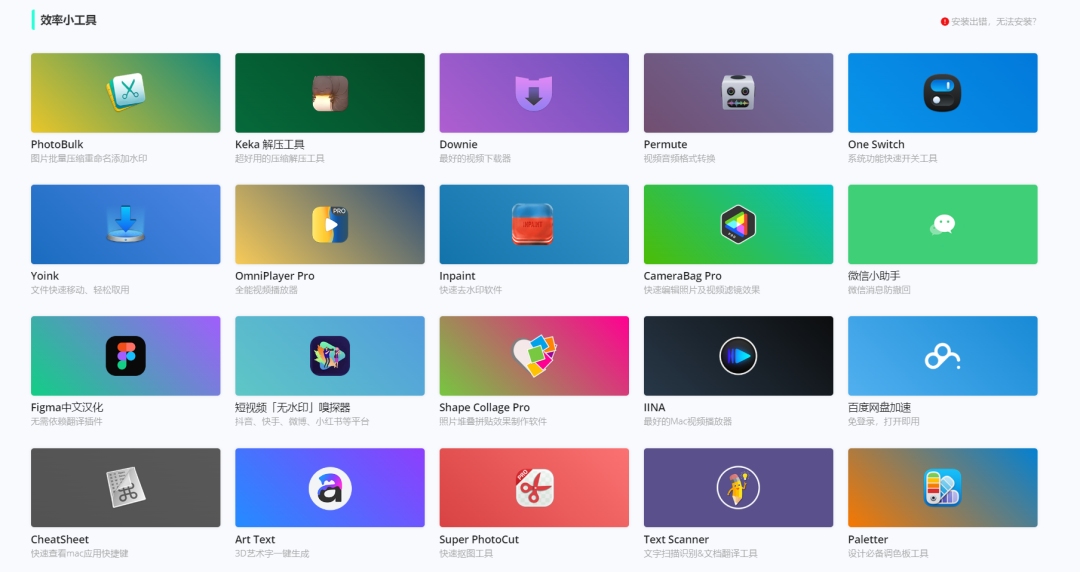Click the Super PhotoCut title link

coord(479,540)
